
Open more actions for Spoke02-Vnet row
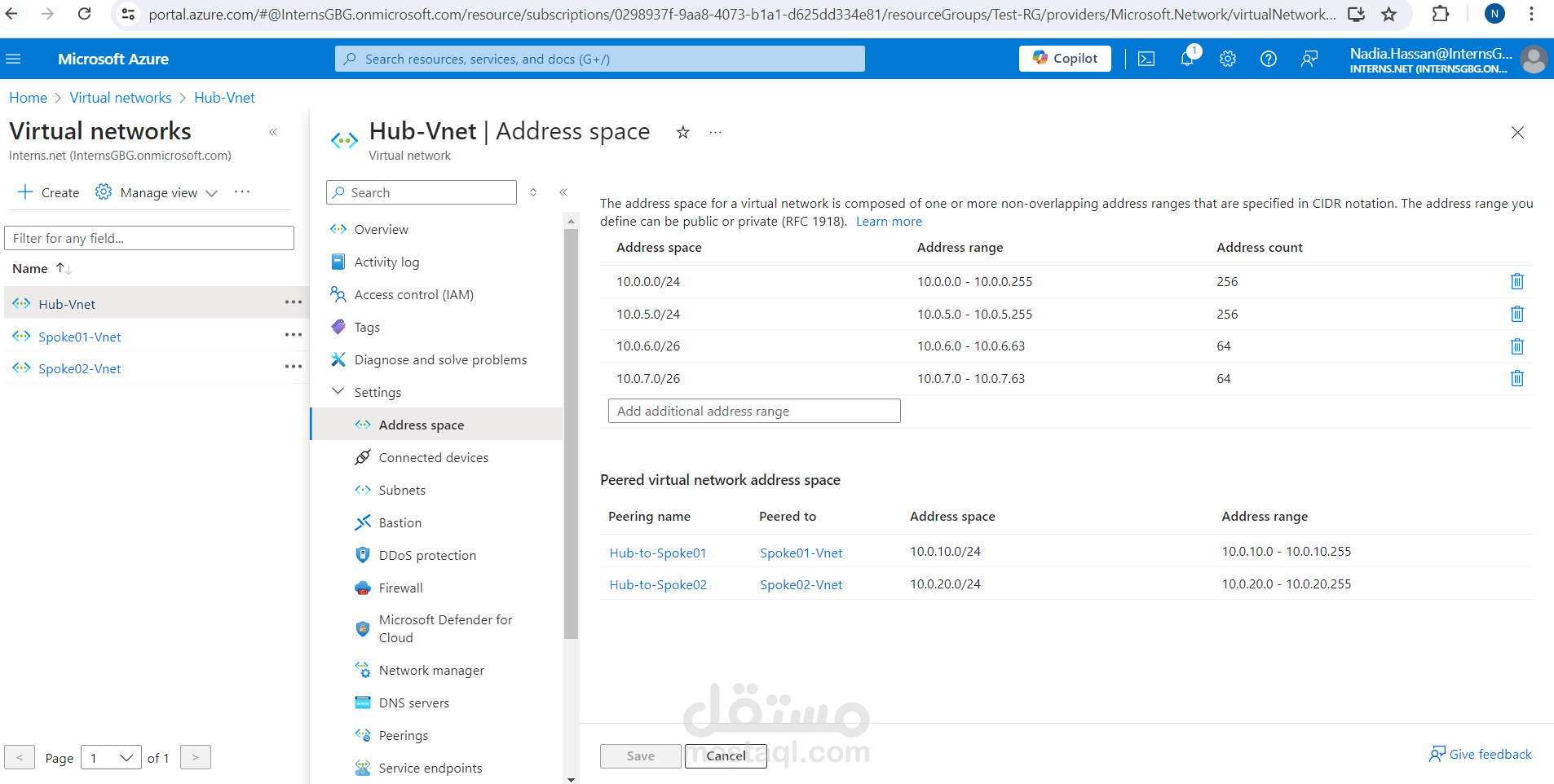pyautogui.click(x=294, y=367)
